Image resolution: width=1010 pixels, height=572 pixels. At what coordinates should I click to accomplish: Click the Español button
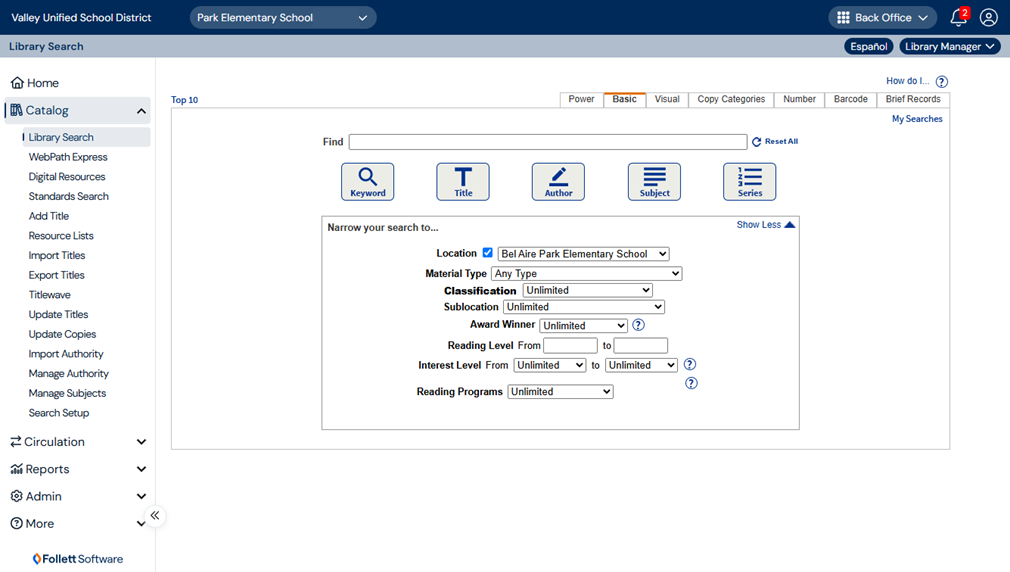pos(868,46)
